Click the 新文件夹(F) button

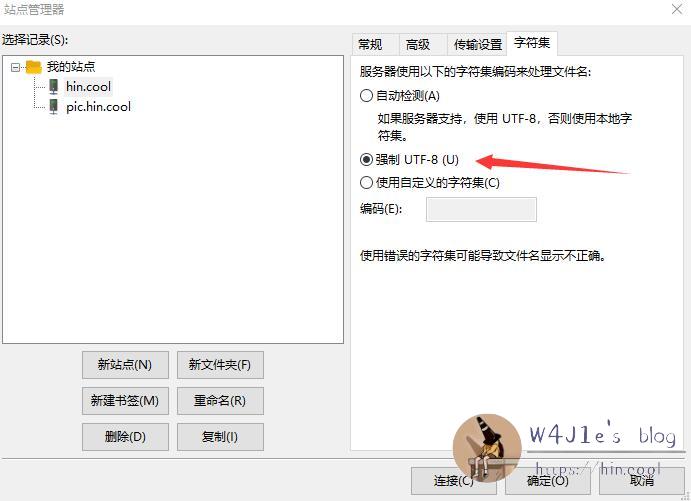(x=220, y=365)
